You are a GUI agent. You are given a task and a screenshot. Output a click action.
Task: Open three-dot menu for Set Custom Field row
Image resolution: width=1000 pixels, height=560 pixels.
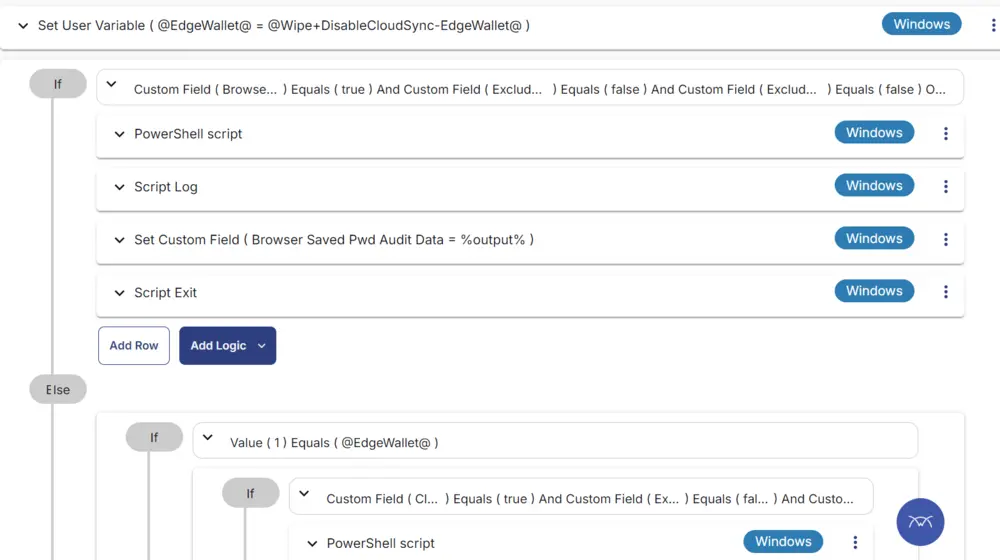coord(946,239)
